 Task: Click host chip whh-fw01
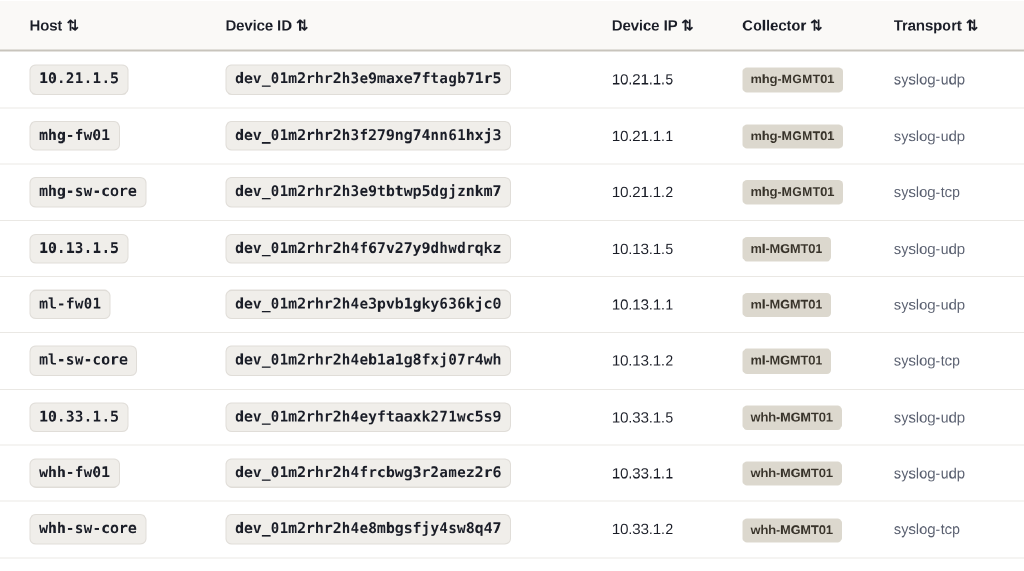coord(74,473)
